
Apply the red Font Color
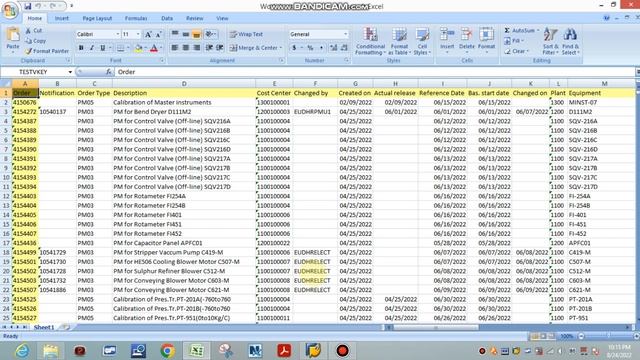coord(154,48)
